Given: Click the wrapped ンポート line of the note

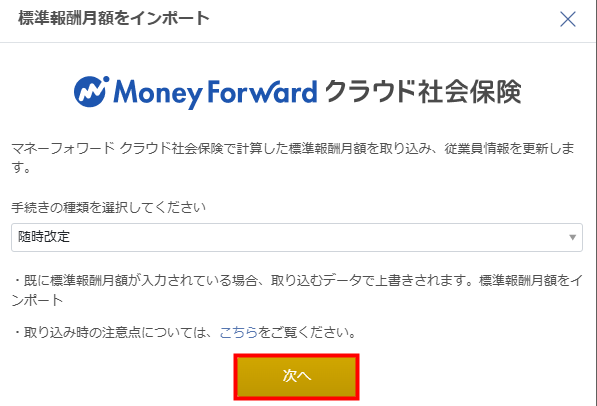Looking at the screenshot, I should (x=37, y=300).
